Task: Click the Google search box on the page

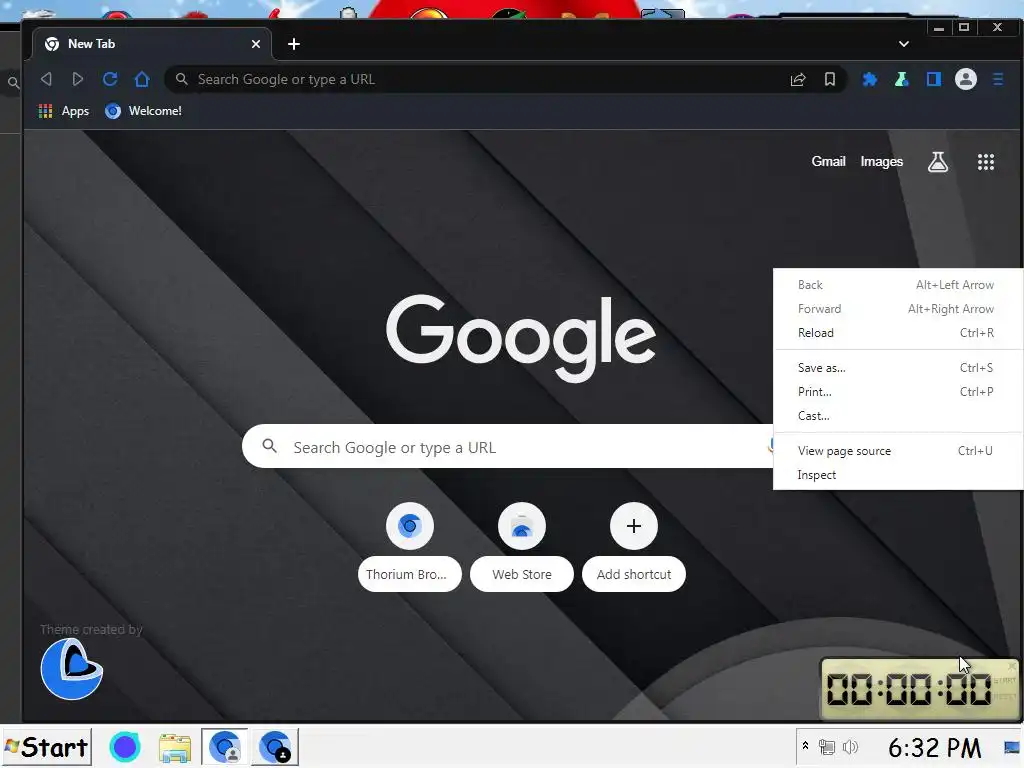Action: (507, 447)
